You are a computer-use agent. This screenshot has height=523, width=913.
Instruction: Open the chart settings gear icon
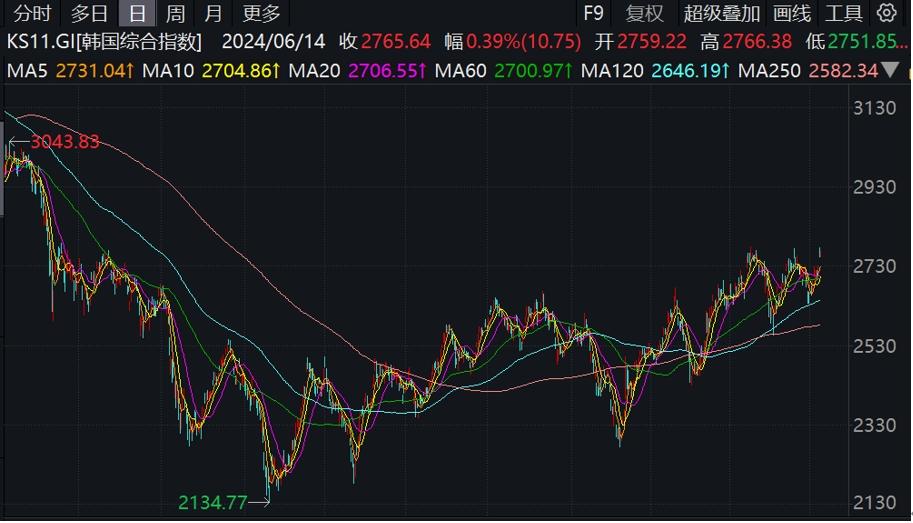pos(887,13)
